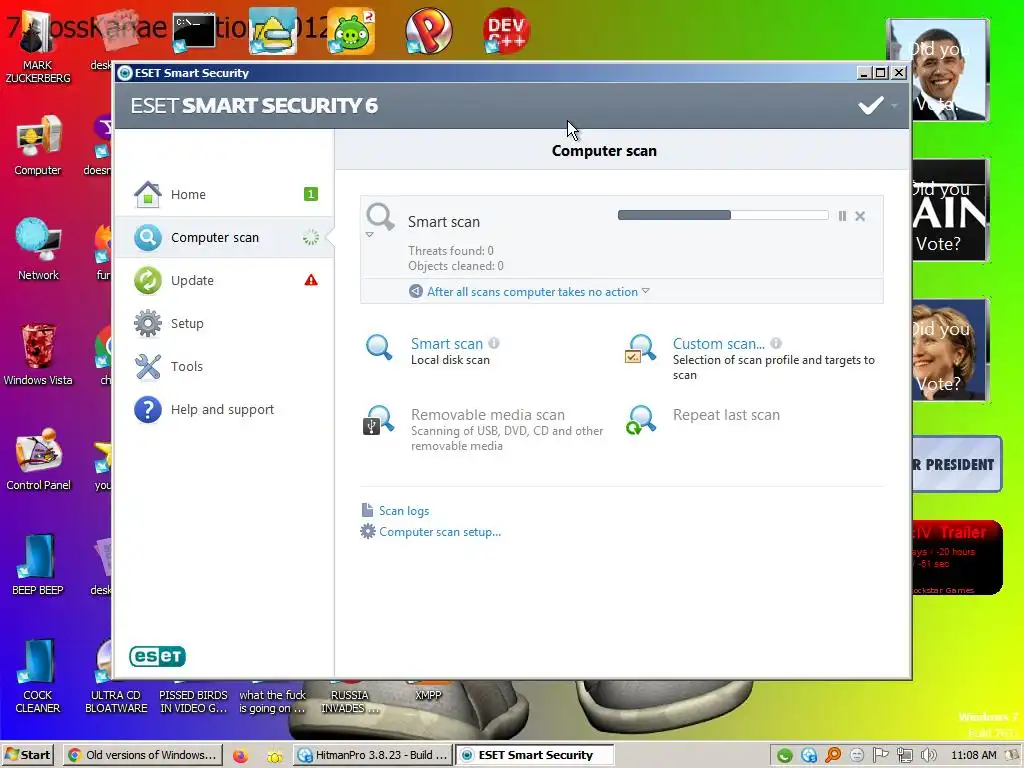1024x768 pixels.
Task: Click the Smart scan info icon
Action: 494,343
